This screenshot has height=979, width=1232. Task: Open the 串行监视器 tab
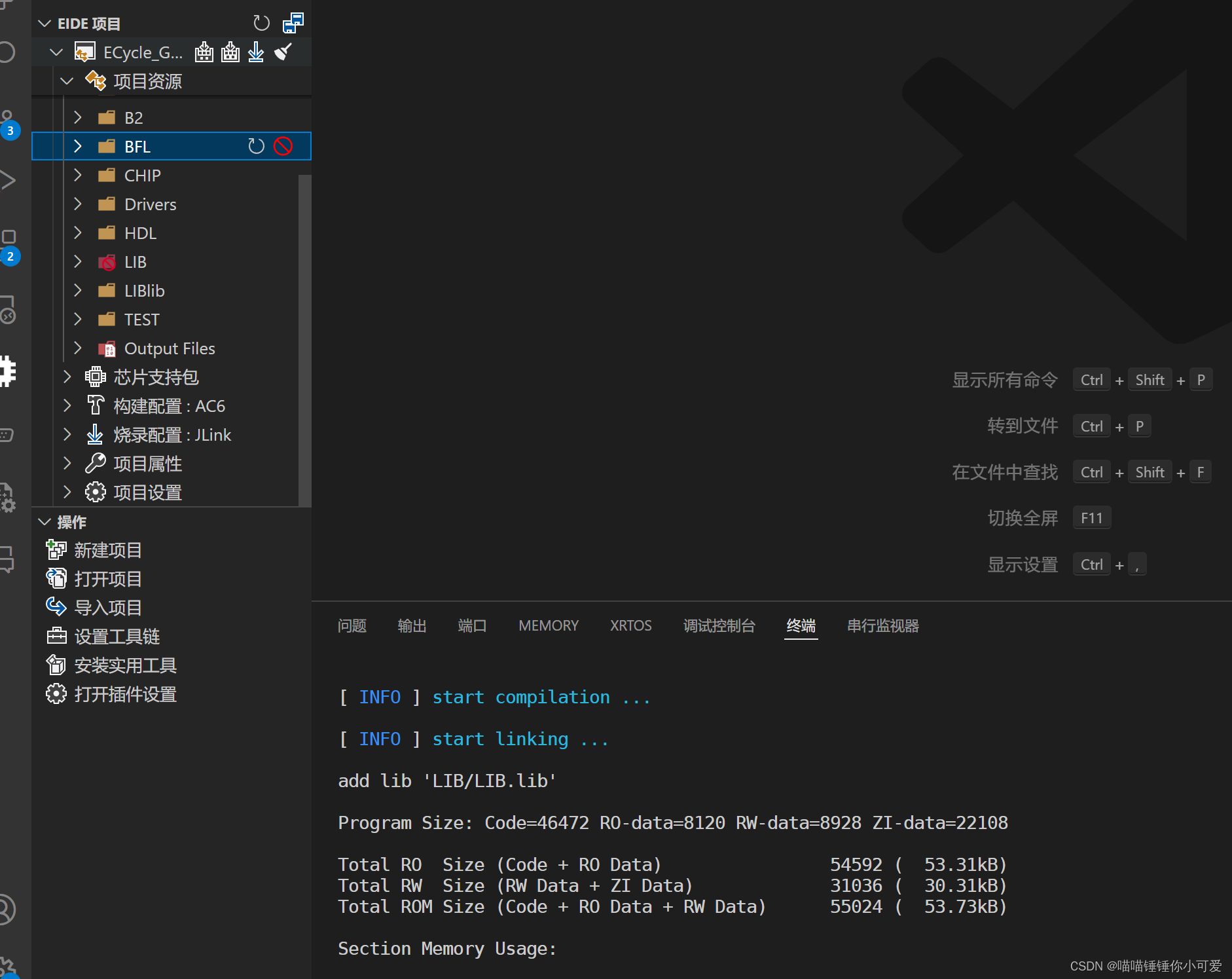coord(883,626)
